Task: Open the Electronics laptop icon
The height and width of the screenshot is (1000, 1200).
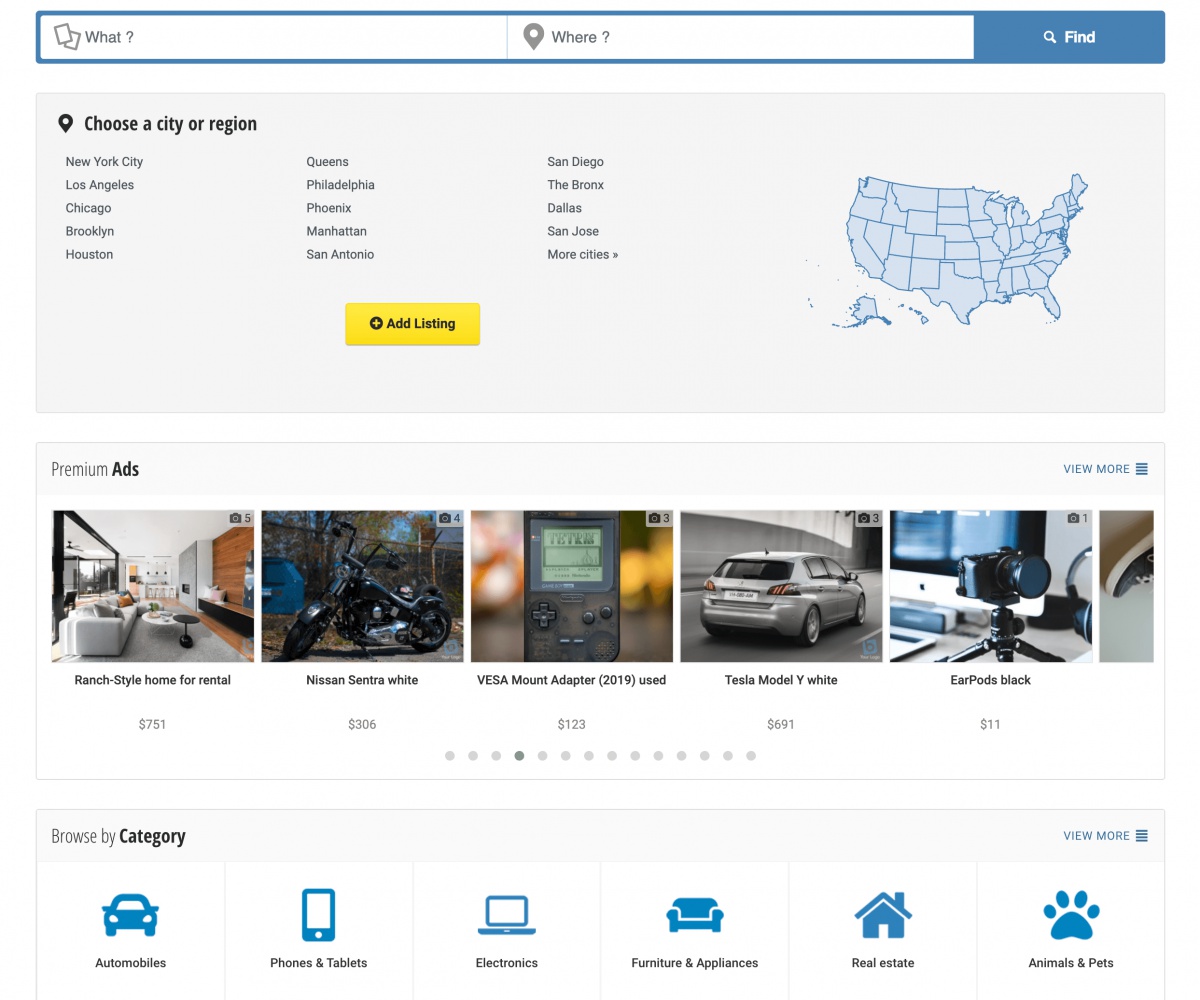Action: click(x=506, y=915)
